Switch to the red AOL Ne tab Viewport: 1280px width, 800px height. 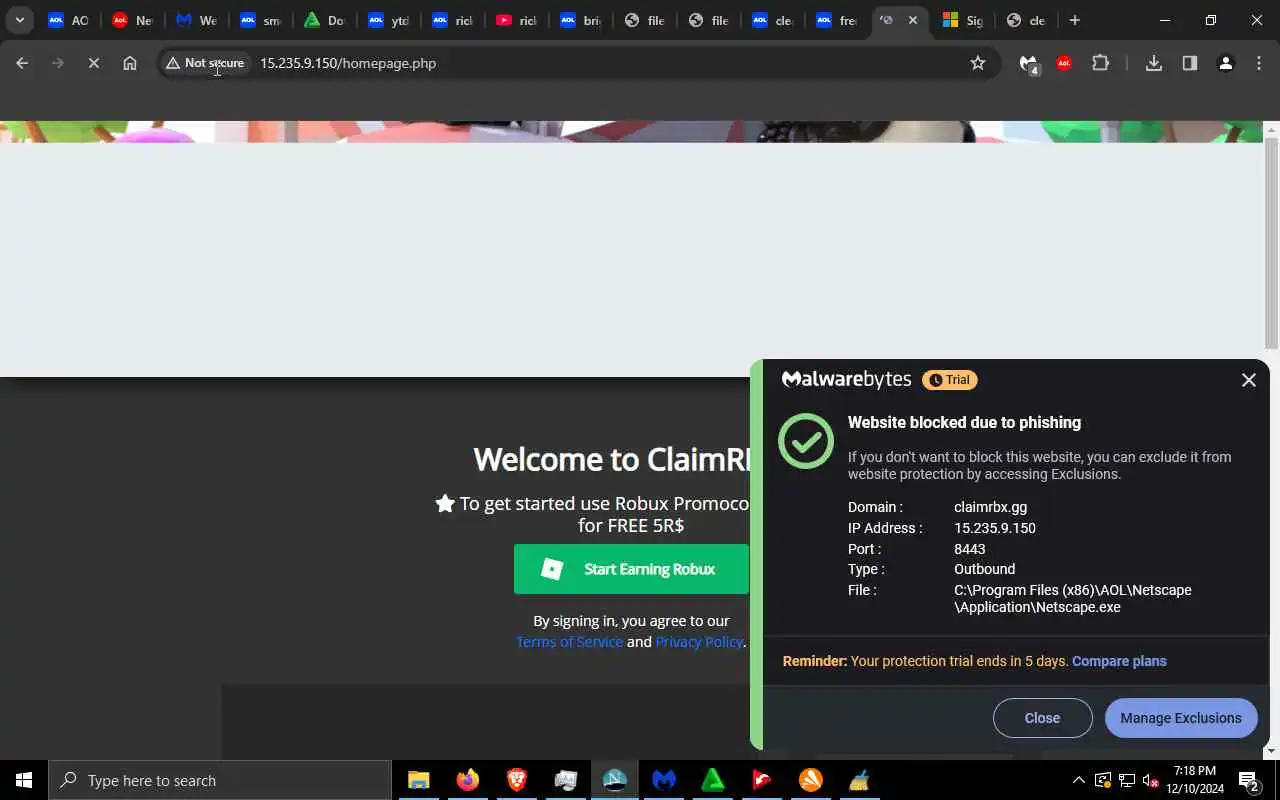[x=132, y=20]
